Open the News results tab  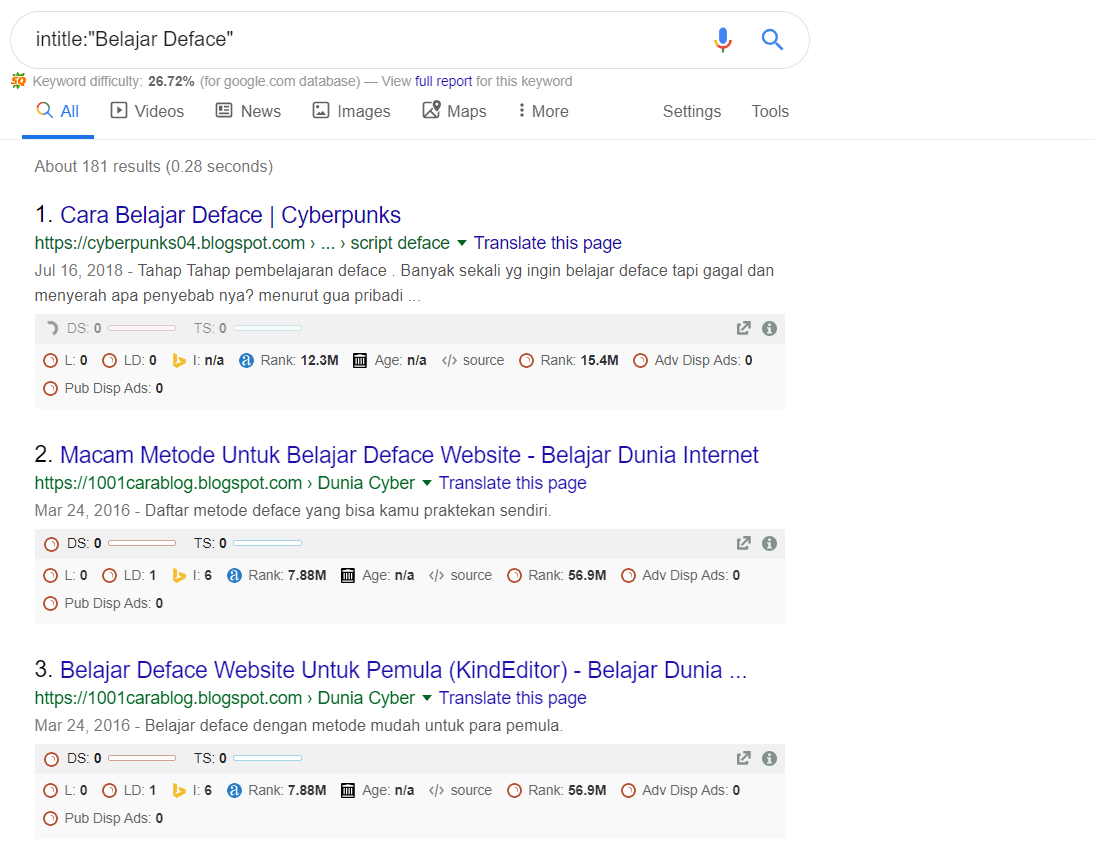pos(247,111)
